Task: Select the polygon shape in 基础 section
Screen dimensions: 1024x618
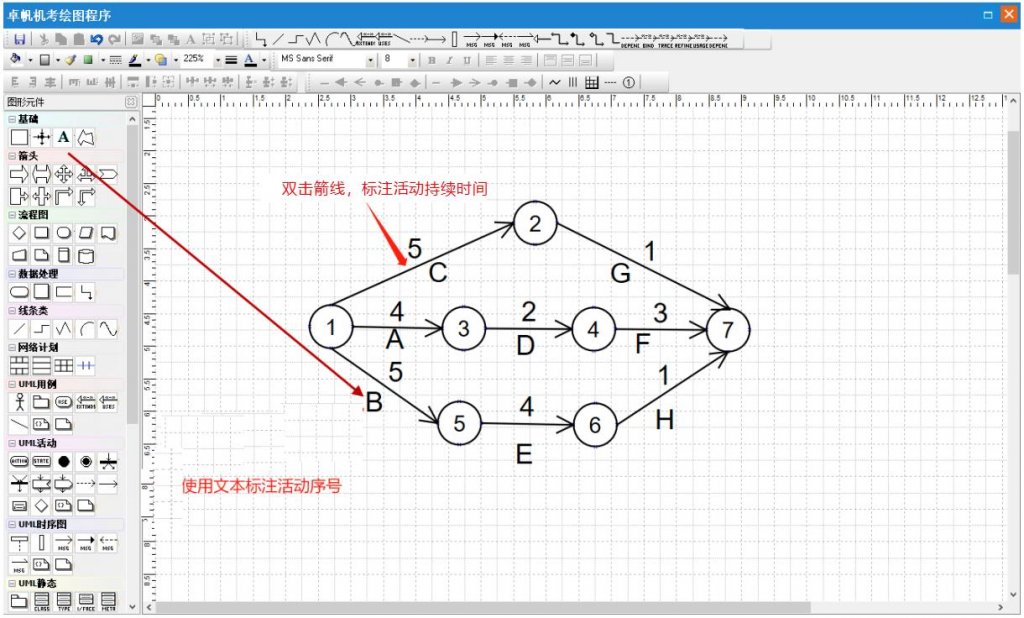Action: (86, 137)
